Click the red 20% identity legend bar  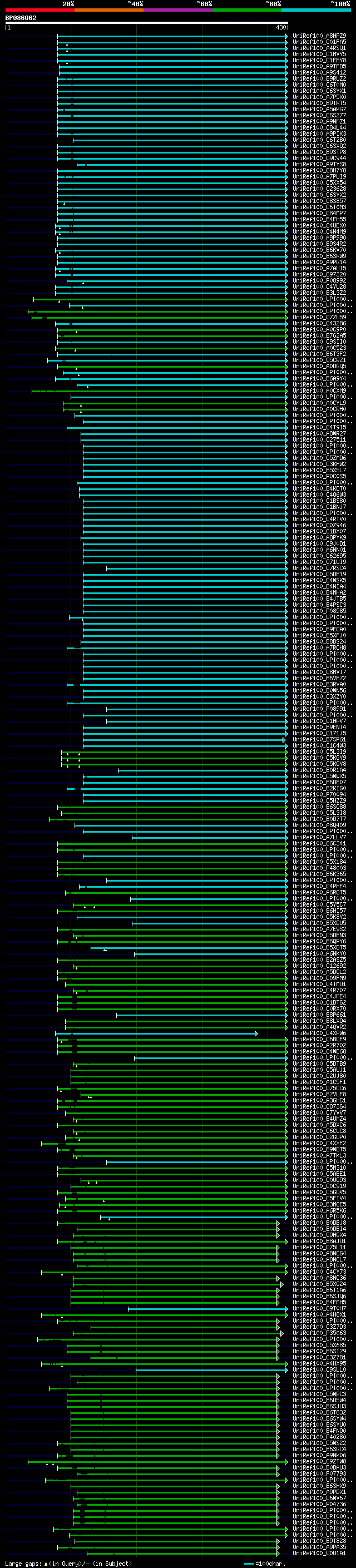tap(39, 10)
